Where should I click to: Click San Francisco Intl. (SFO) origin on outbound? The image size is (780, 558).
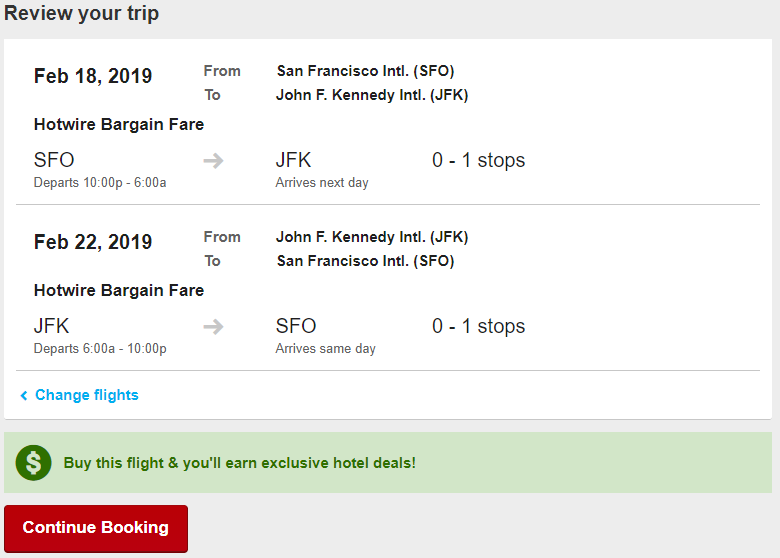click(x=366, y=71)
